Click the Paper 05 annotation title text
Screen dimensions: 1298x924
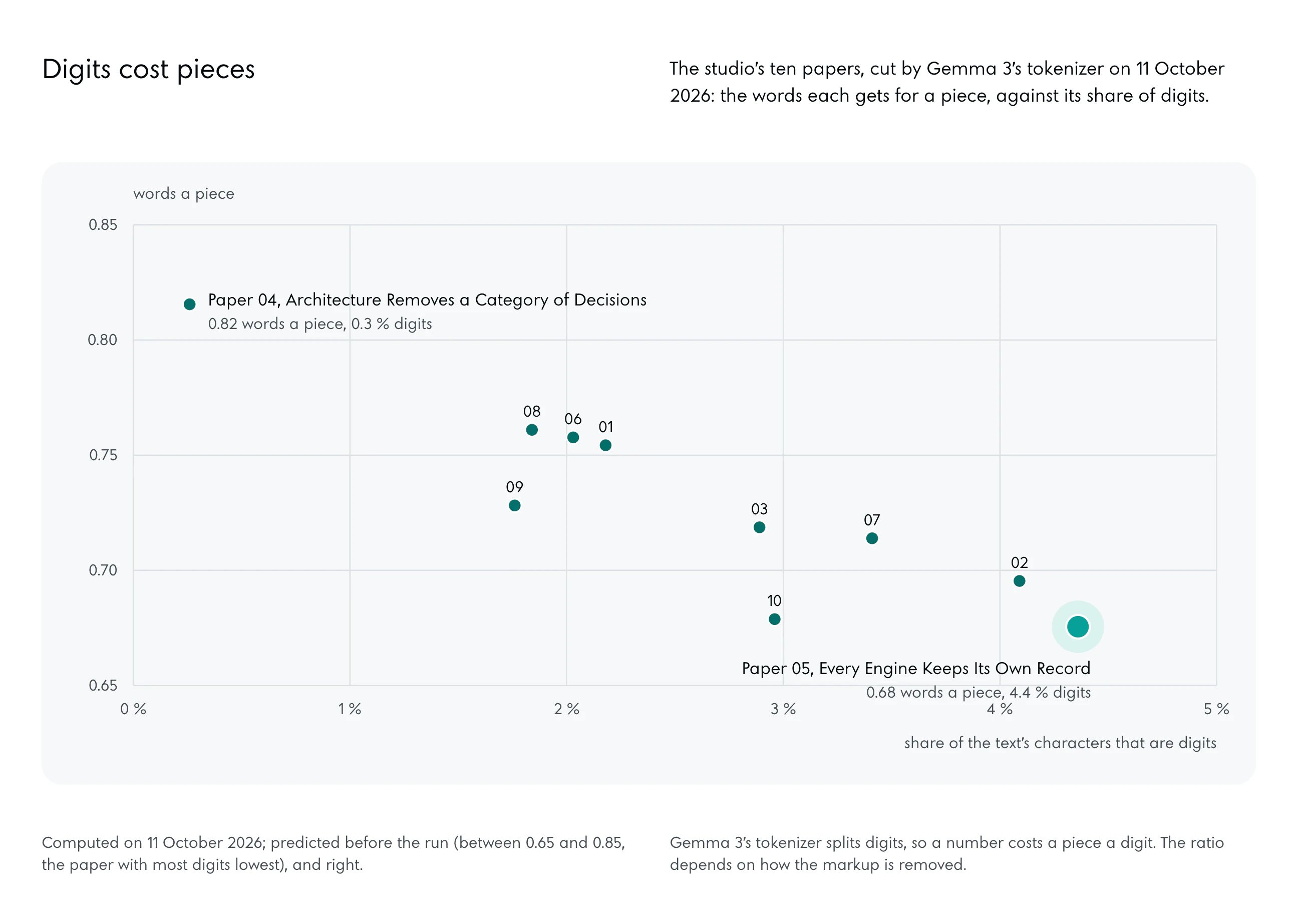click(916, 668)
